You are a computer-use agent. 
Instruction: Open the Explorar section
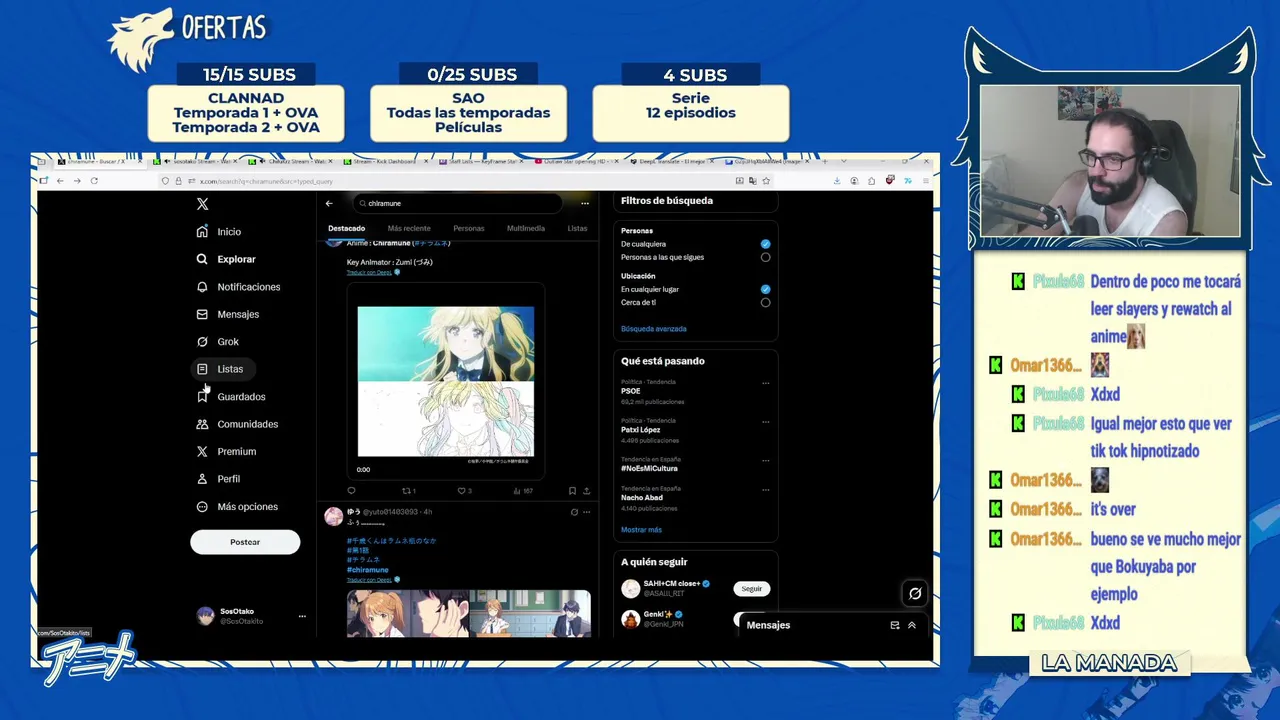pyautogui.click(x=226, y=259)
